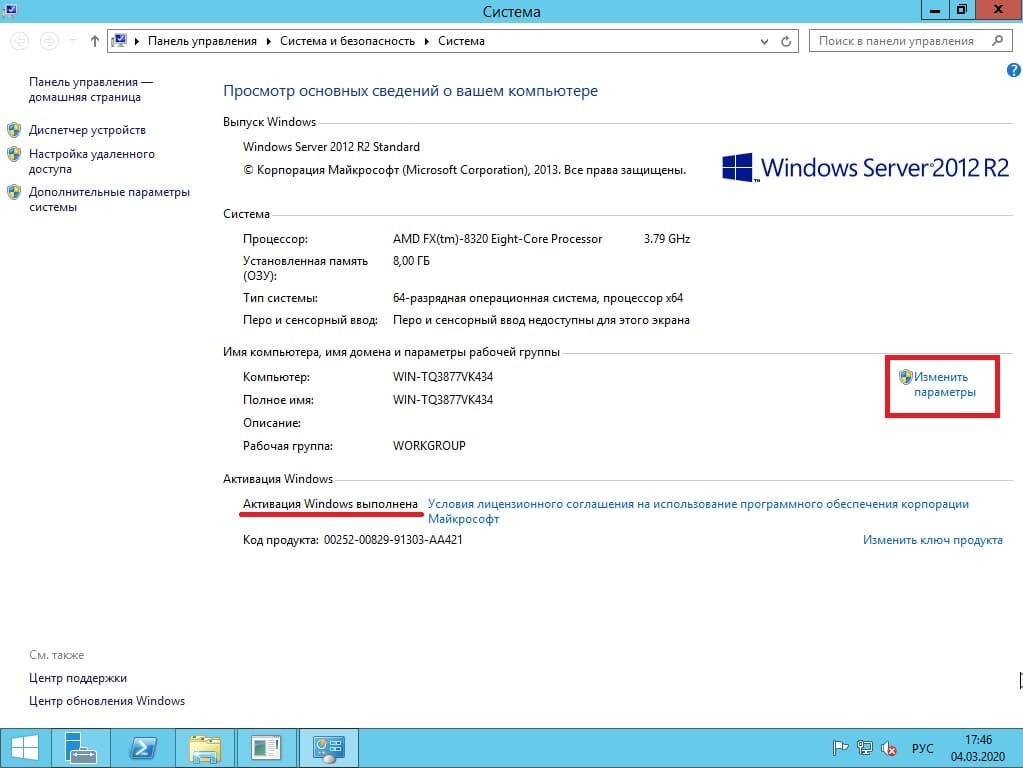Viewport: 1023px width, 768px height.
Task: Click the Up one level arrow
Action: (x=95, y=41)
